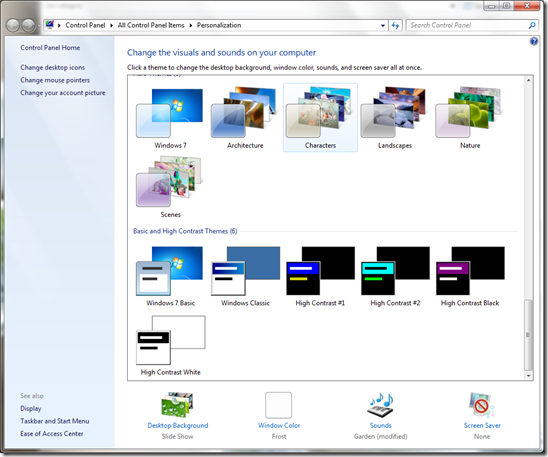Apply the Nature theme
548x457 pixels.
point(470,118)
